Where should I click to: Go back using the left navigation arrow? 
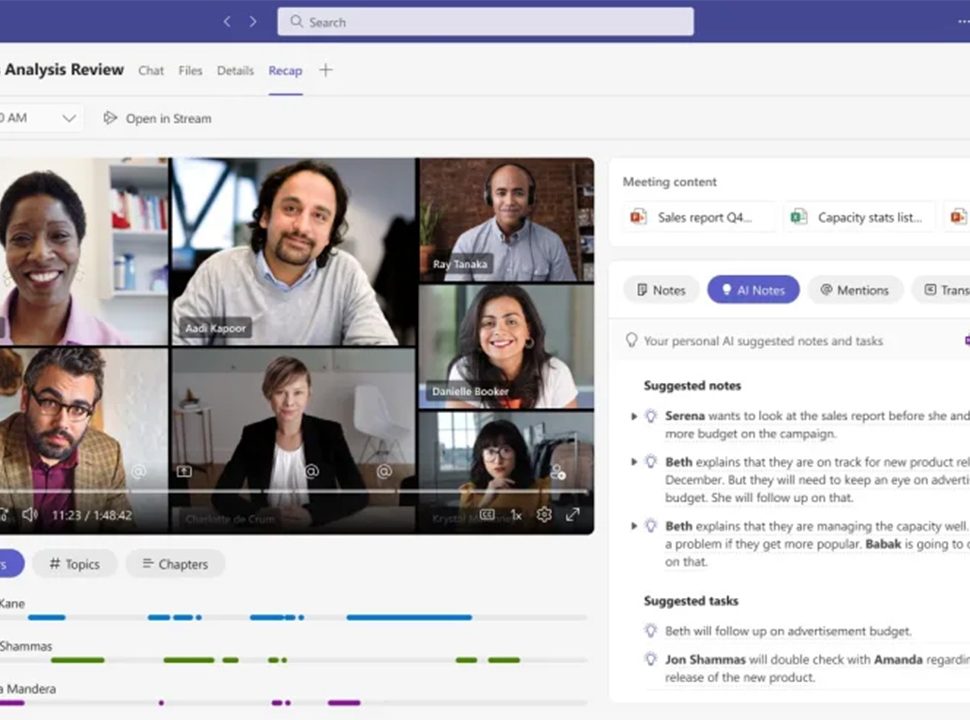point(227,22)
